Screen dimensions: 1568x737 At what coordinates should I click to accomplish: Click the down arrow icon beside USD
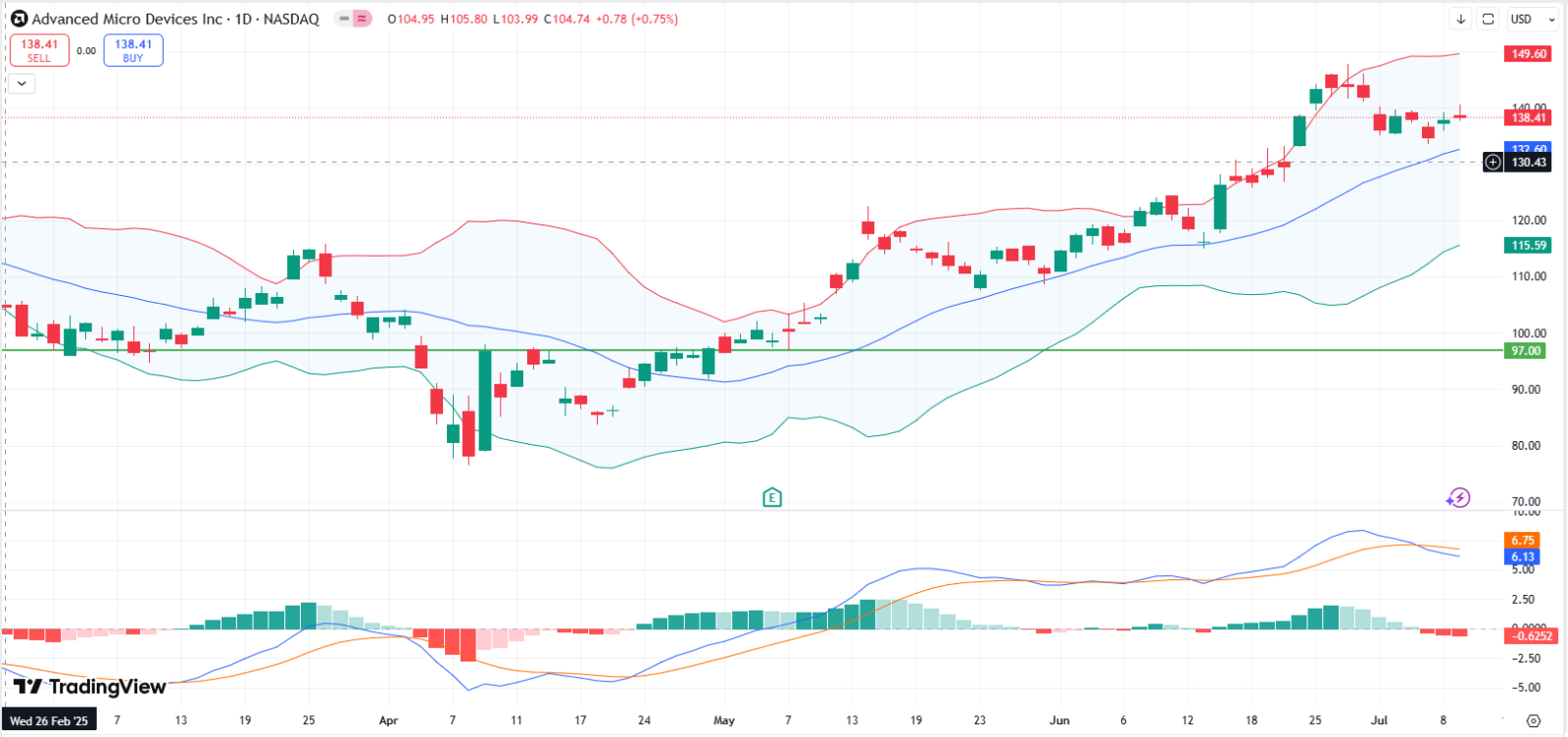coord(1461,19)
